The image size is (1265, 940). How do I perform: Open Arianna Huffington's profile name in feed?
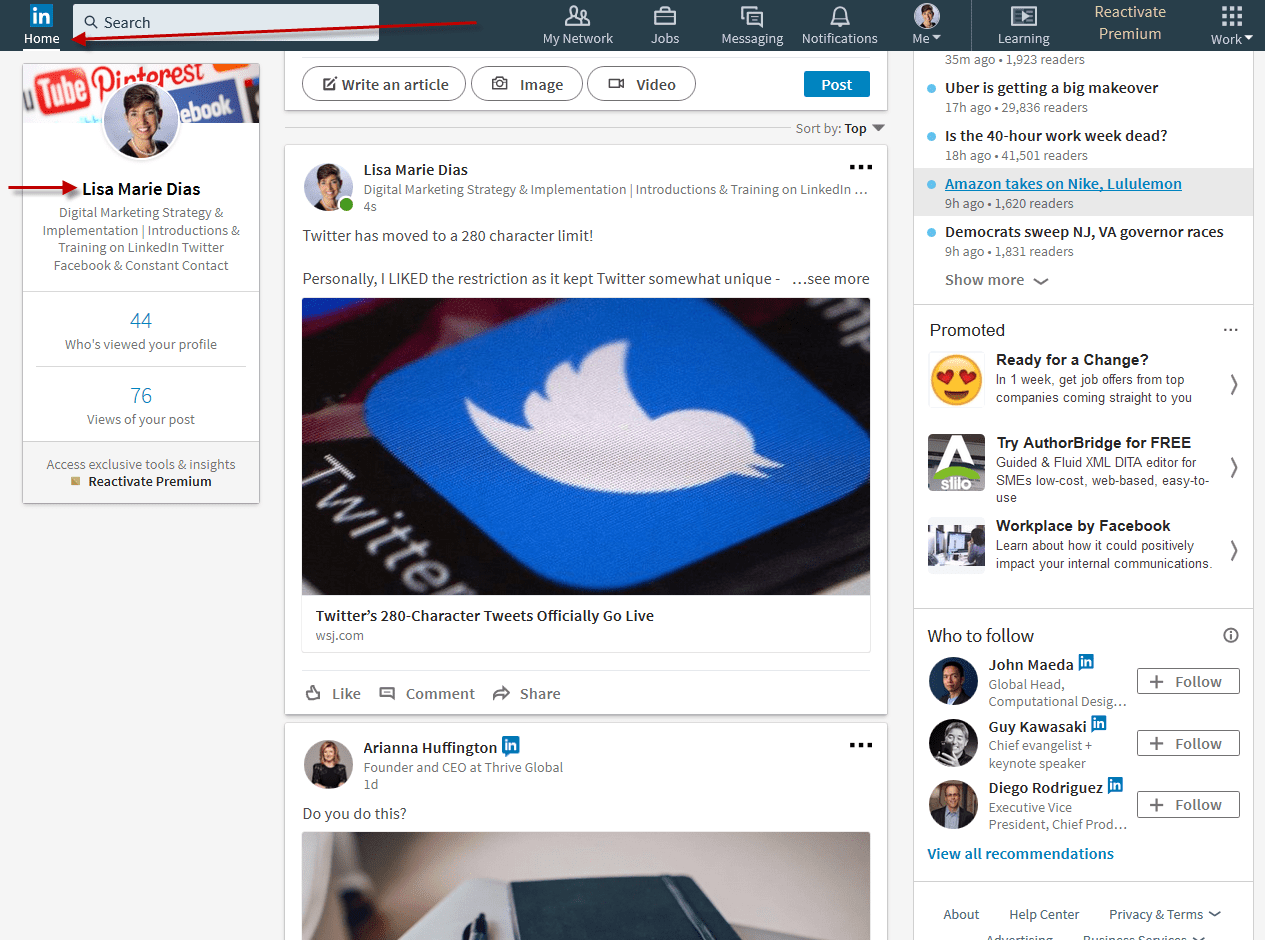point(430,748)
